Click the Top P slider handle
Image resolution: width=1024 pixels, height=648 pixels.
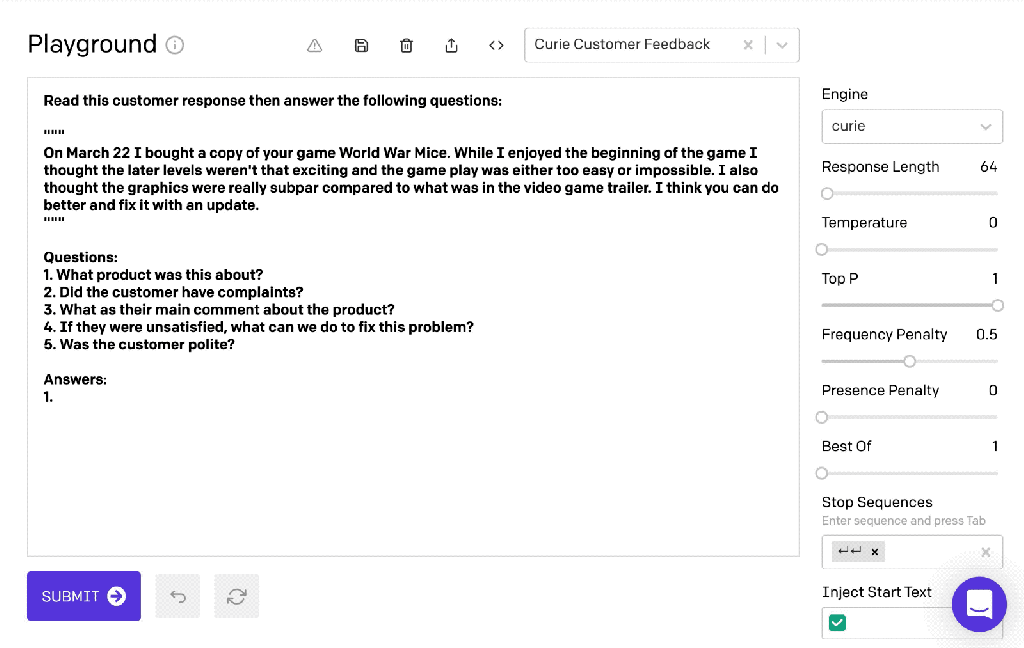(x=997, y=305)
